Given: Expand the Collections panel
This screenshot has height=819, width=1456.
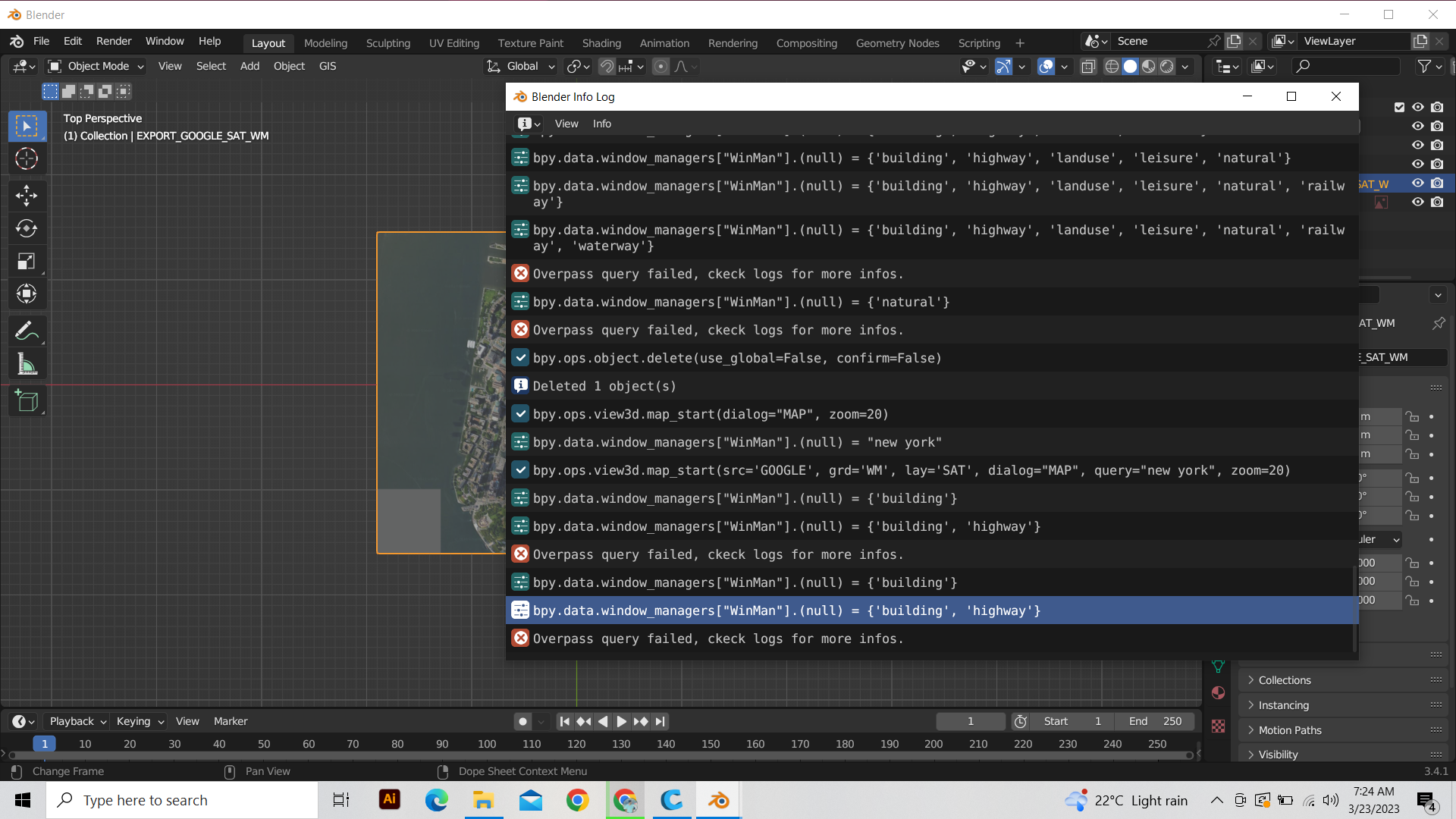Looking at the screenshot, I should [1284, 680].
